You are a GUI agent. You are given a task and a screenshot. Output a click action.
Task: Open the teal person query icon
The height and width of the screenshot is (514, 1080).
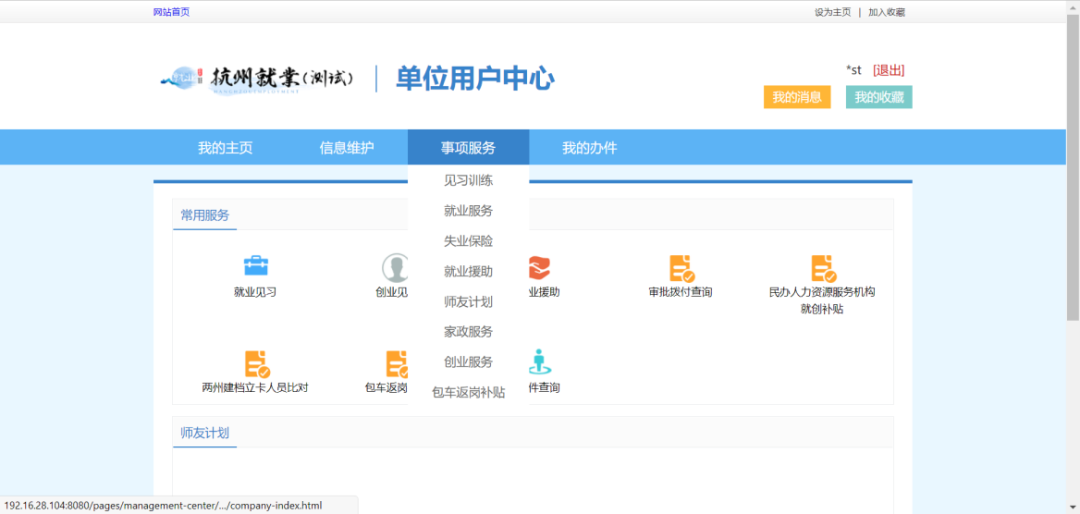coord(541,362)
